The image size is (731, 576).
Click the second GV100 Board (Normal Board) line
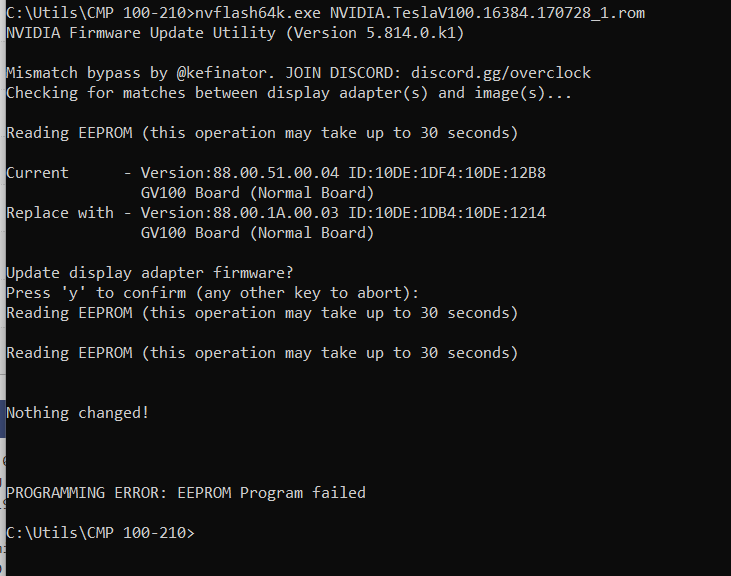pos(257,233)
